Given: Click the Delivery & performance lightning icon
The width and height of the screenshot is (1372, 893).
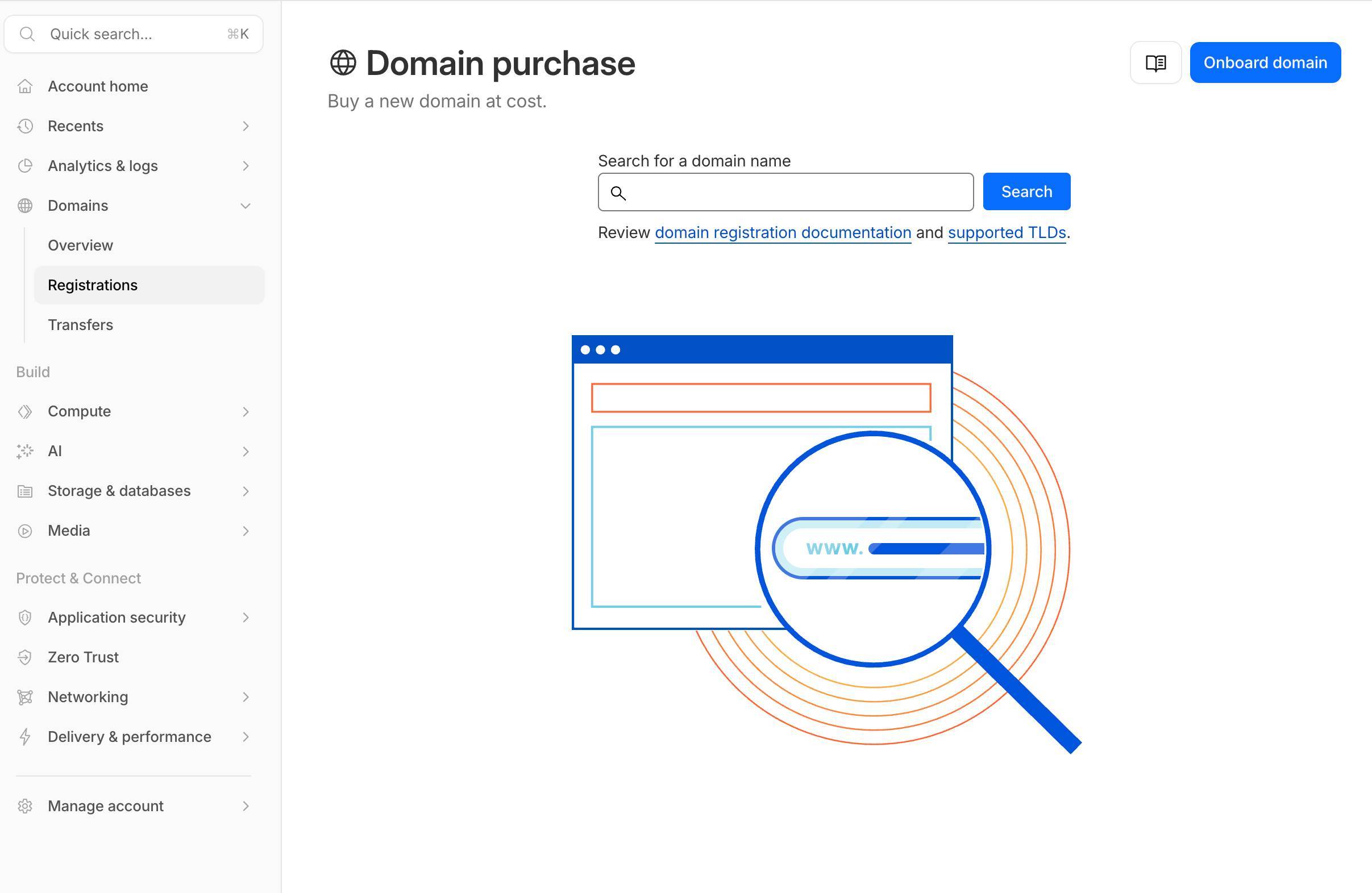Looking at the screenshot, I should click(x=25, y=737).
